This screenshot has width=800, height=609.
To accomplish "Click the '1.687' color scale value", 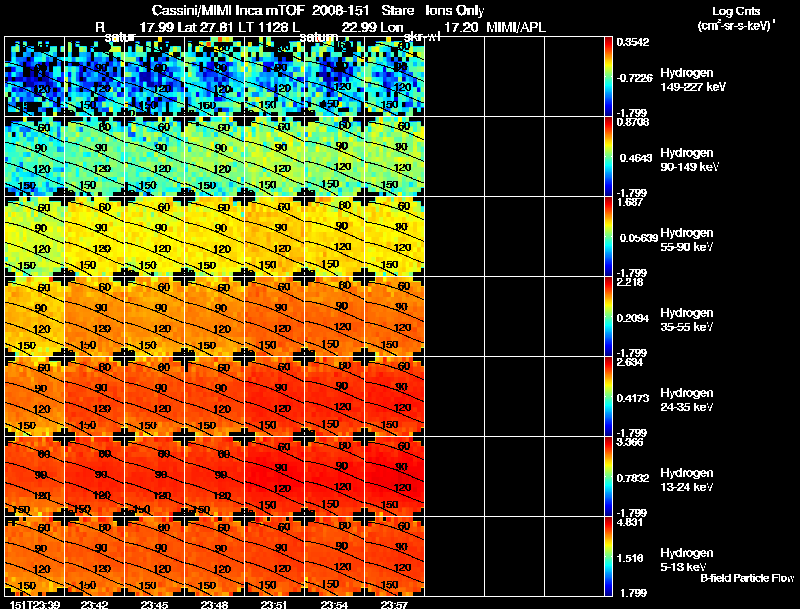I will [x=630, y=202].
